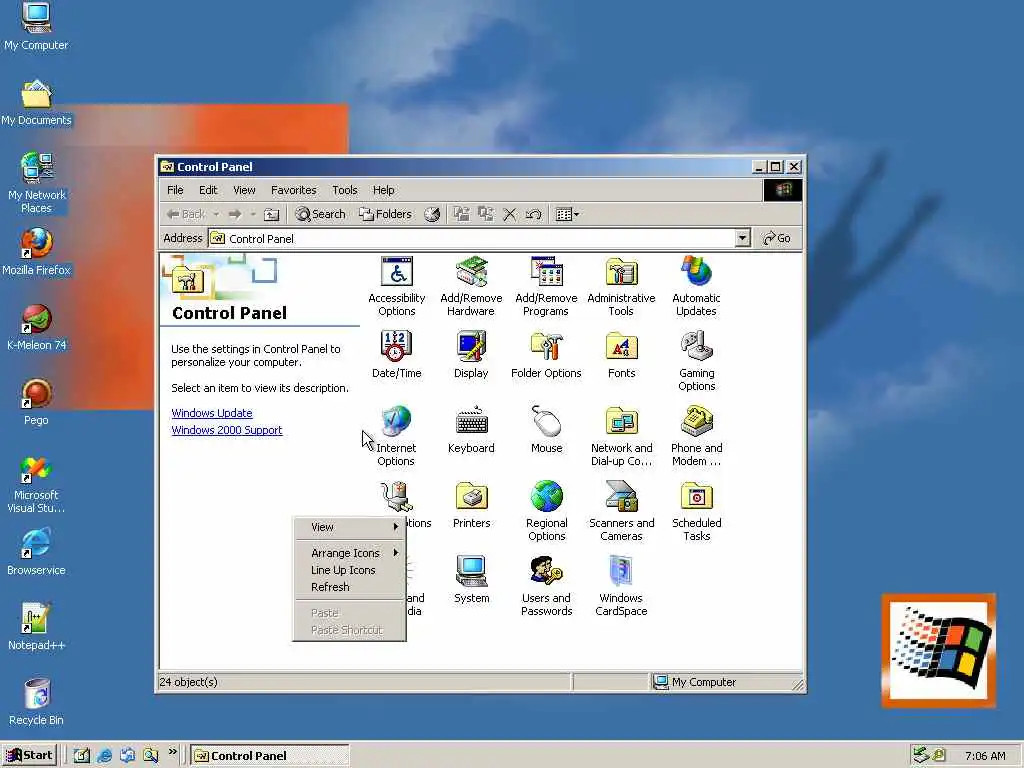Select the Control Panel taskbar button

tap(270, 756)
